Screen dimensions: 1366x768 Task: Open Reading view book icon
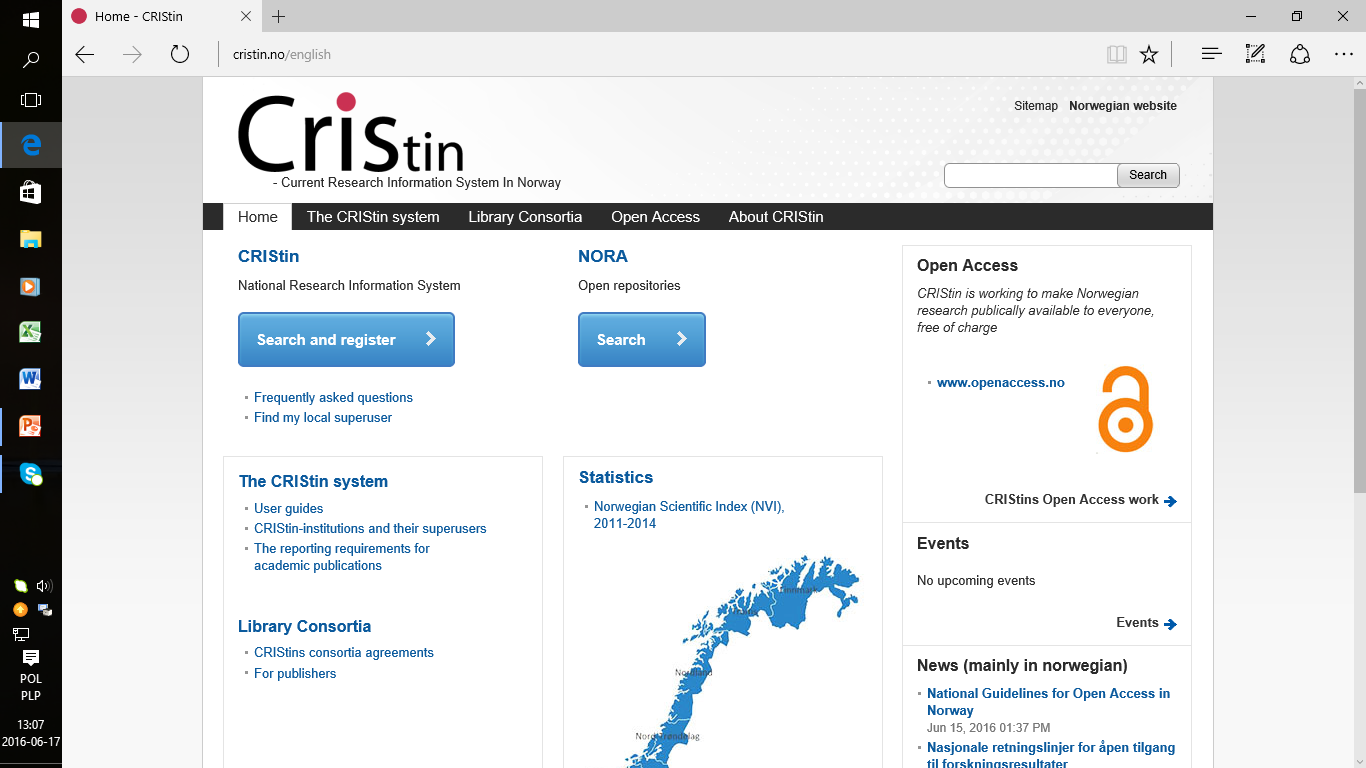(x=1116, y=55)
